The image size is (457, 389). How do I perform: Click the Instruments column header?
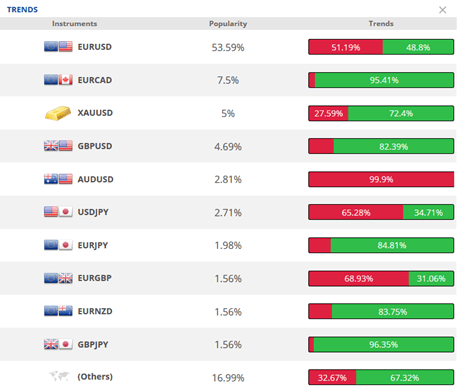tap(74, 24)
